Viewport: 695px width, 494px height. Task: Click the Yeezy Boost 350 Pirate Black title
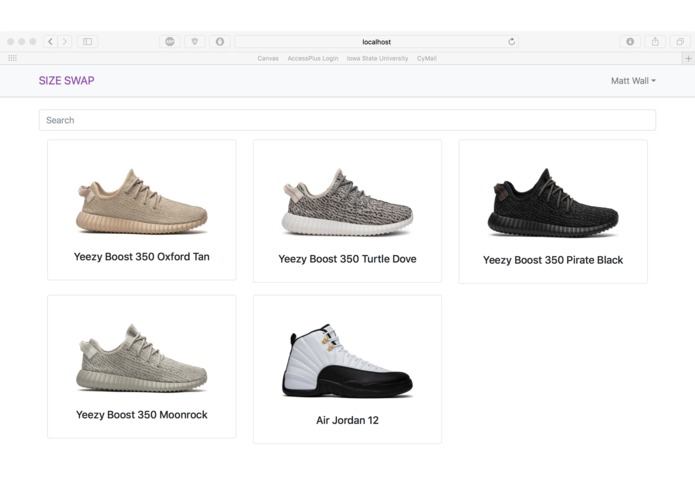coord(553,260)
